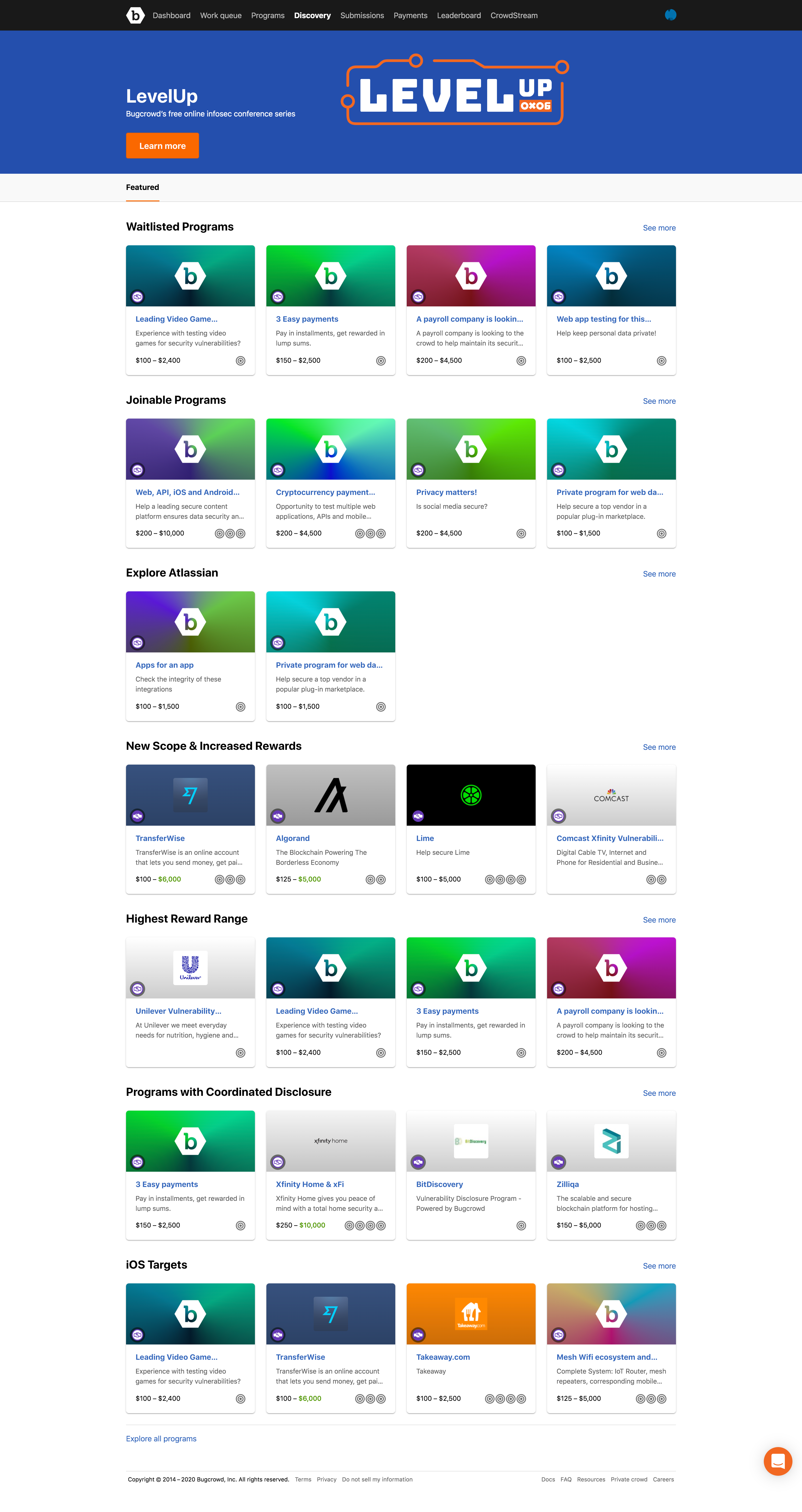Open Explore all programs link
Image resolution: width=802 pixels, height=1512 pixels.
click(161, 1439)
